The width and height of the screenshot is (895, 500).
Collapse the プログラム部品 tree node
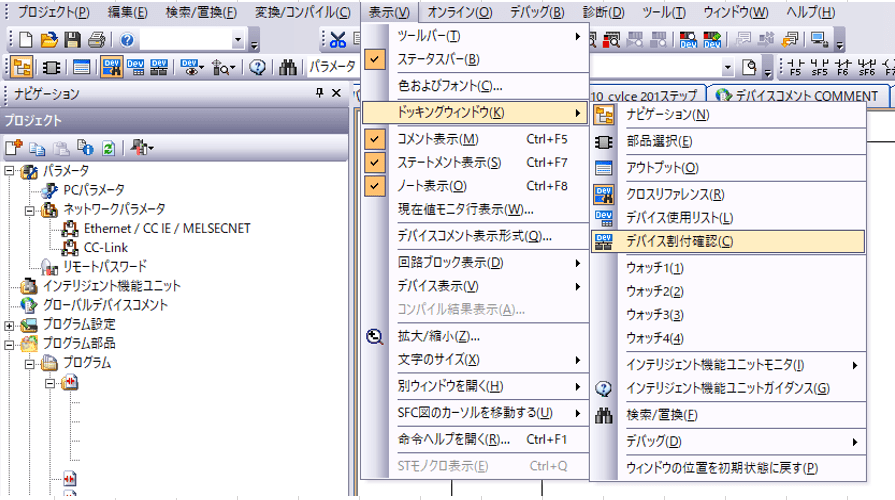click(x=9, y=345)
